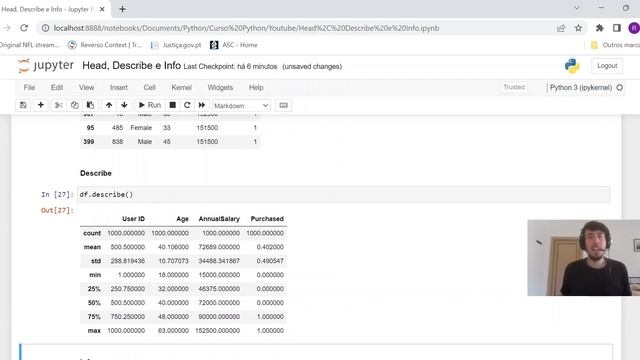Click the mean row label
The width and height of the screenshot is (640, 360).
(x=92, y=247)
